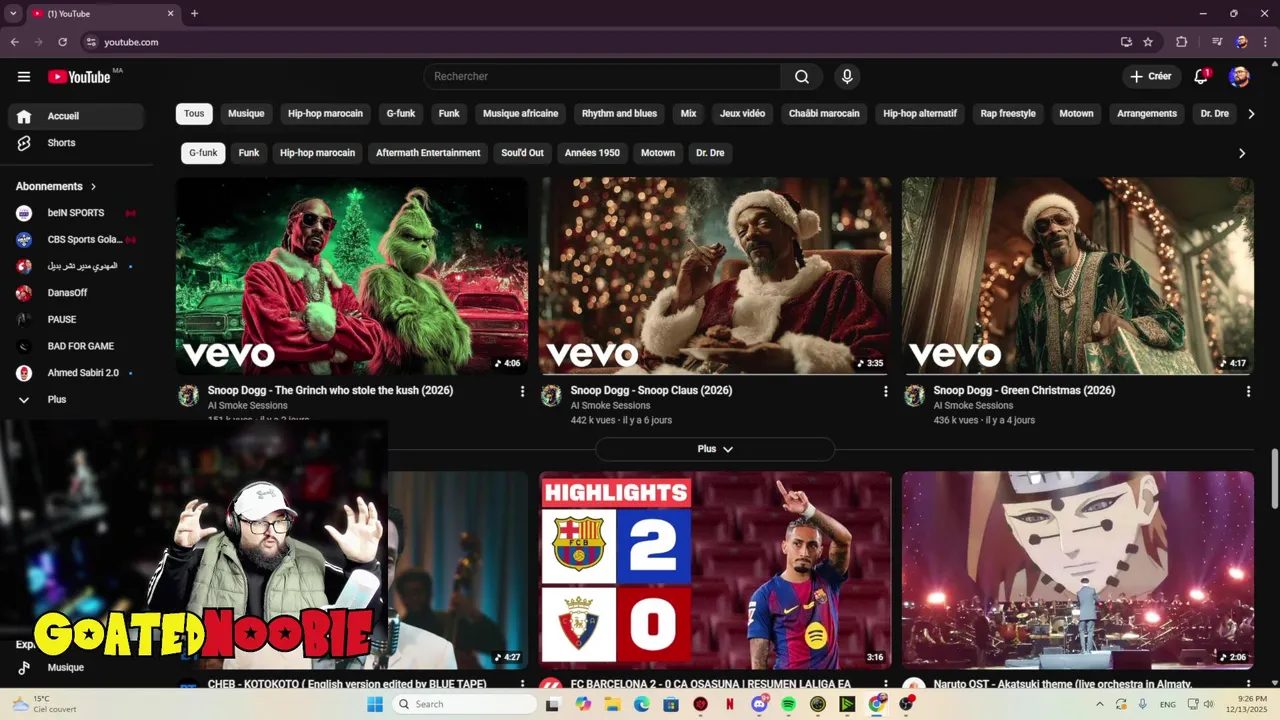This screenshot has height=720, width=1280.
Task: Open Netflix from the taskbar
Action: click(730, 704)
